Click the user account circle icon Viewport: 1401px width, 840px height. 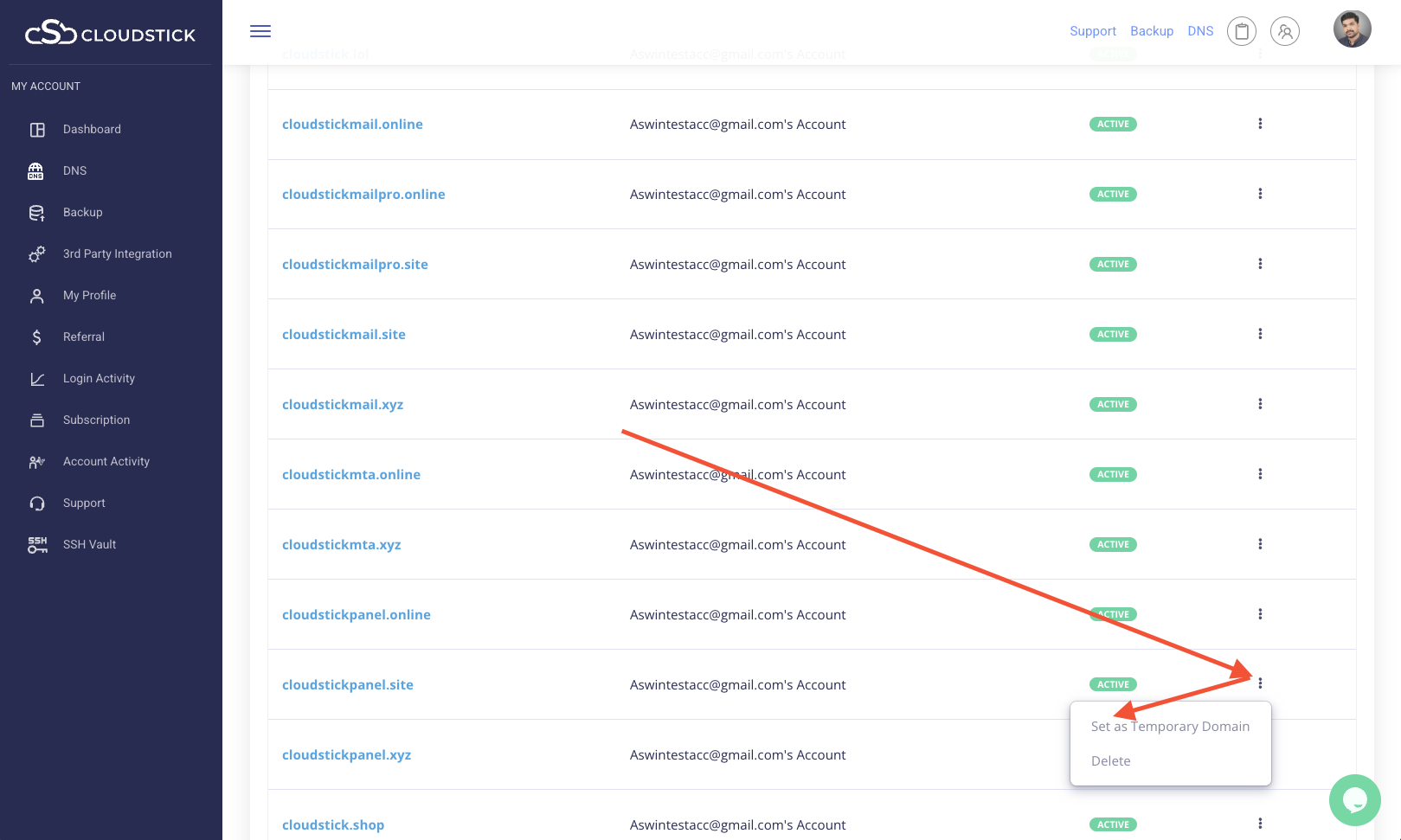point(1284,32)
